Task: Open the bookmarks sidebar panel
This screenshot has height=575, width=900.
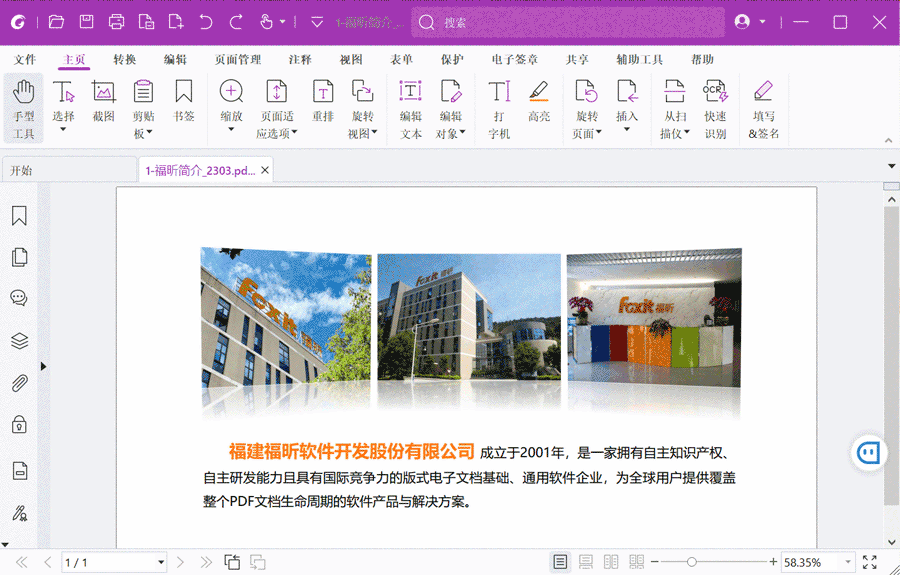Action: tap(19, 216)
